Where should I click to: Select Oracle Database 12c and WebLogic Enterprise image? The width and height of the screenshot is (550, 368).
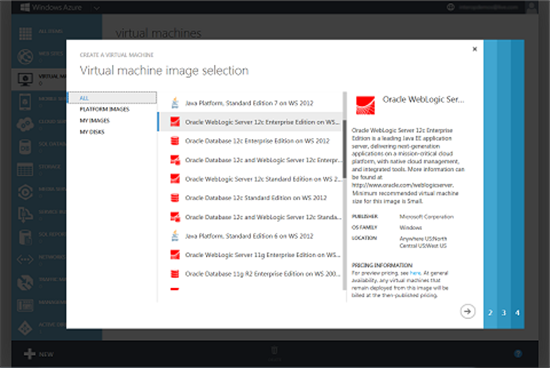click(x=250, y=160)
